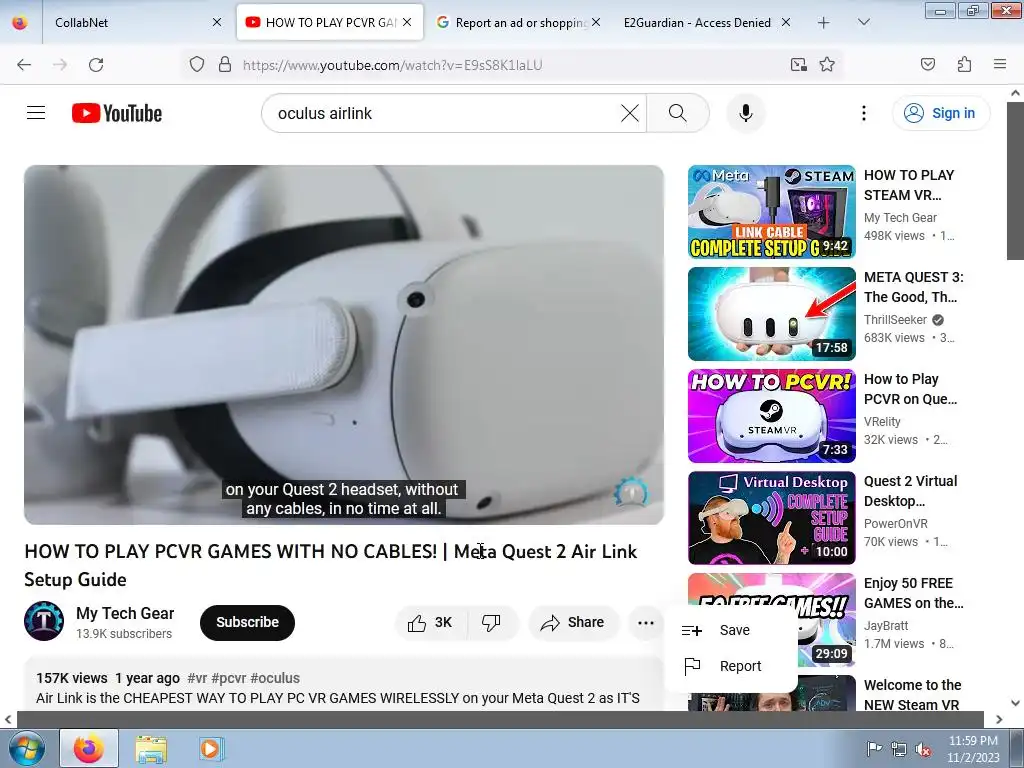The image size is (1024, 768).
Task: Click the ThrillSeeker channel name
Action: coord(895,319)
